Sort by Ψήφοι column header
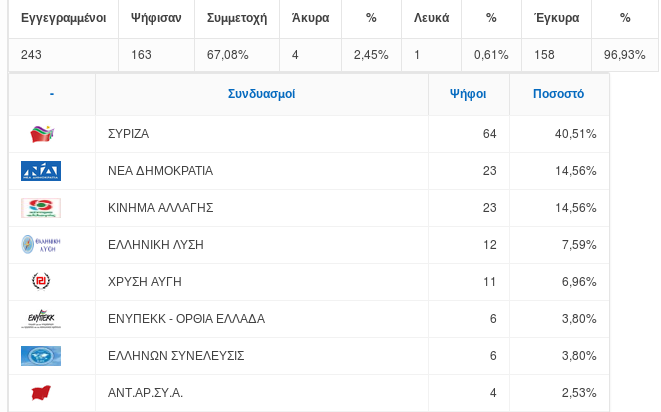The width and height of the screenshot is (661, 412). coord(468,95)
